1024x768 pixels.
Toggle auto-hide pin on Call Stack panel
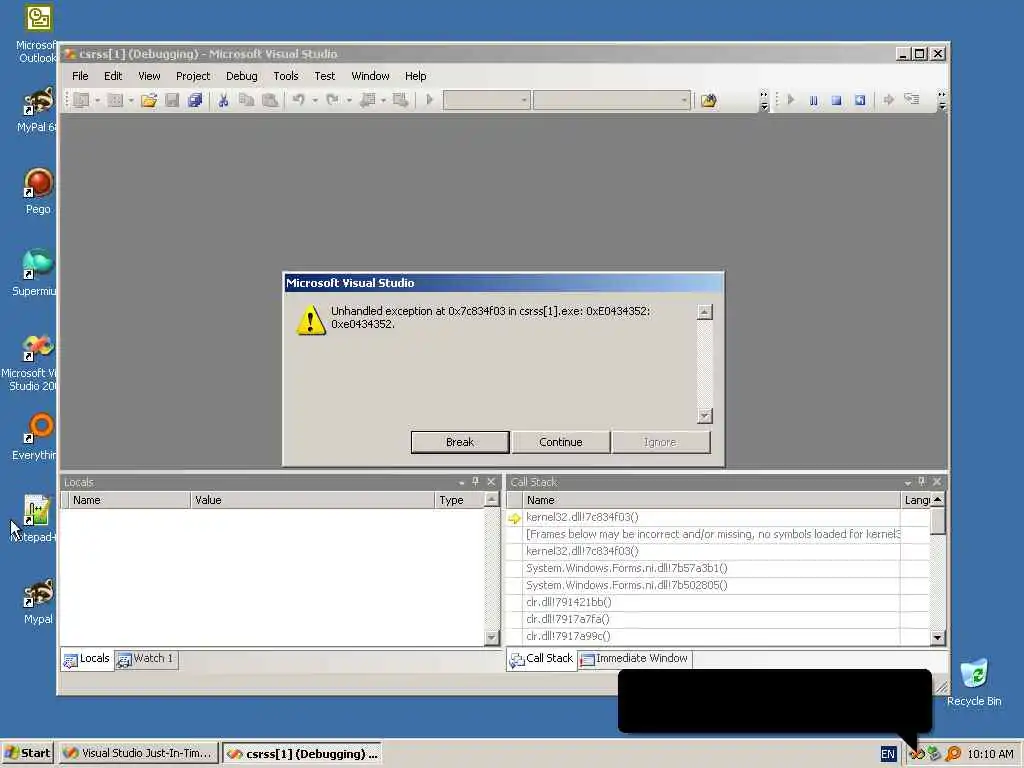[922, 481]
